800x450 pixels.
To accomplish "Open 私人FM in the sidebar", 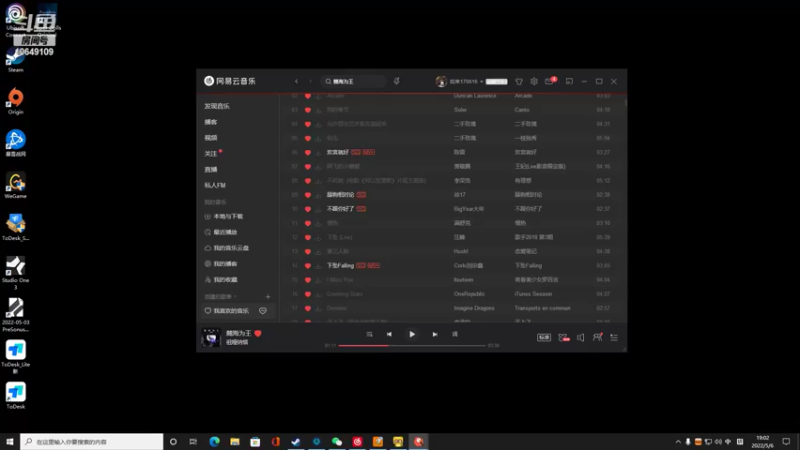I will [215, 185].
